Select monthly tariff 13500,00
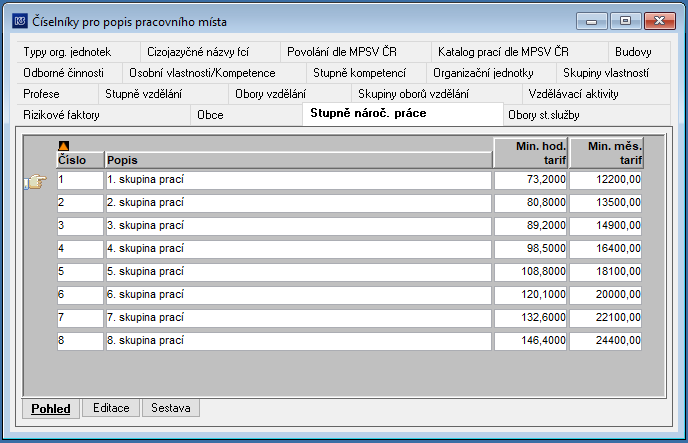 pos(606,203)
